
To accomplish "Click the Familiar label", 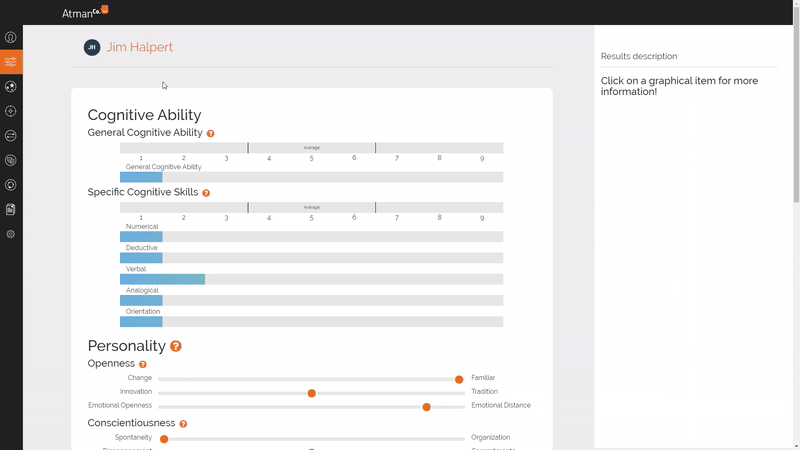I will tap(483, 378).
